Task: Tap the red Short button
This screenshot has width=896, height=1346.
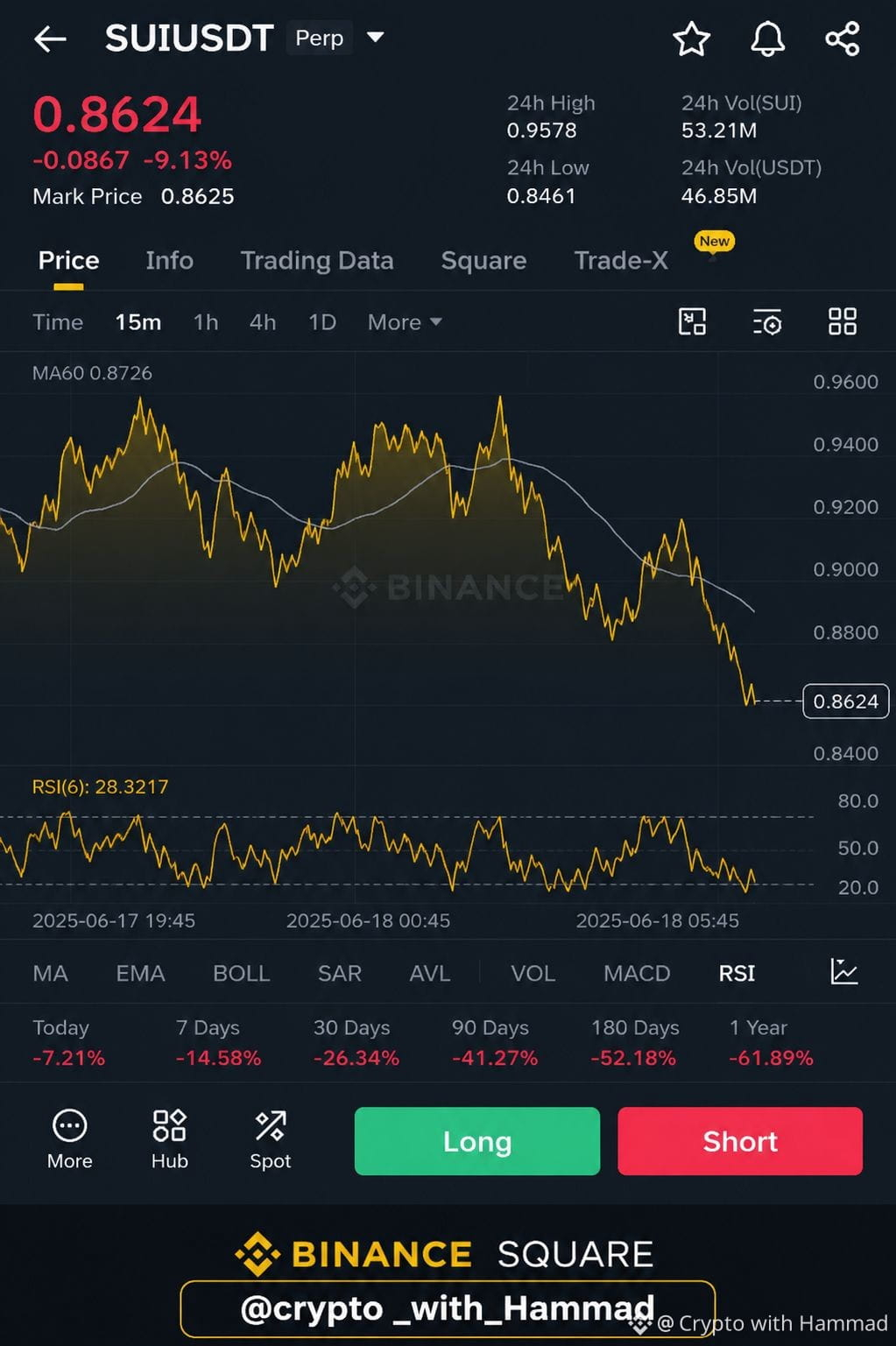Action: [740, 1141]
